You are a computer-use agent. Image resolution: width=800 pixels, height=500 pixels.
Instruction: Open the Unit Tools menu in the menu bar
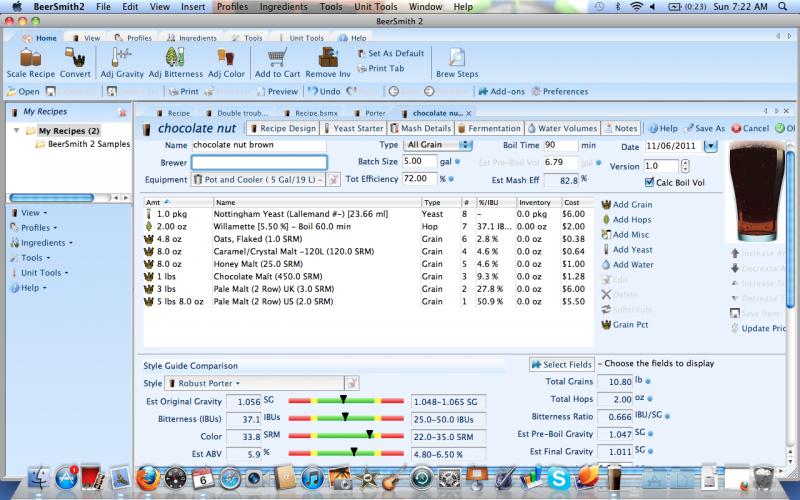[x=376, y=7]
